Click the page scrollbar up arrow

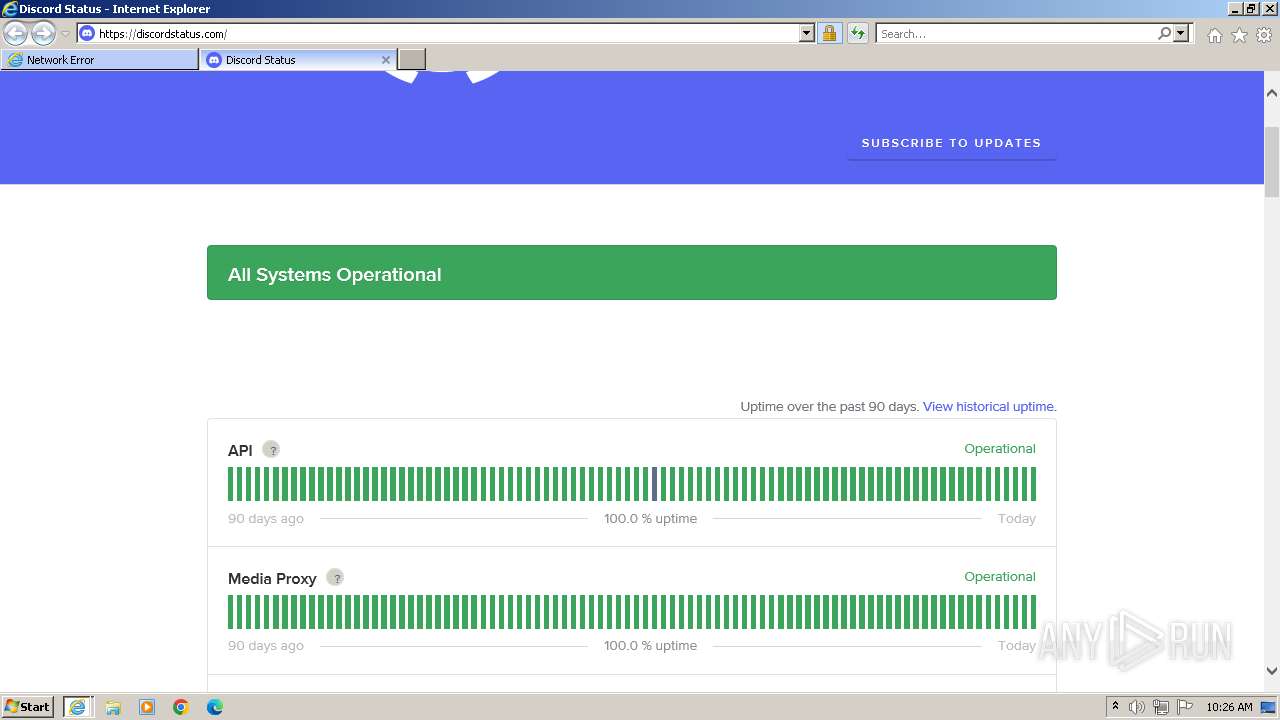pos(1272,93)
